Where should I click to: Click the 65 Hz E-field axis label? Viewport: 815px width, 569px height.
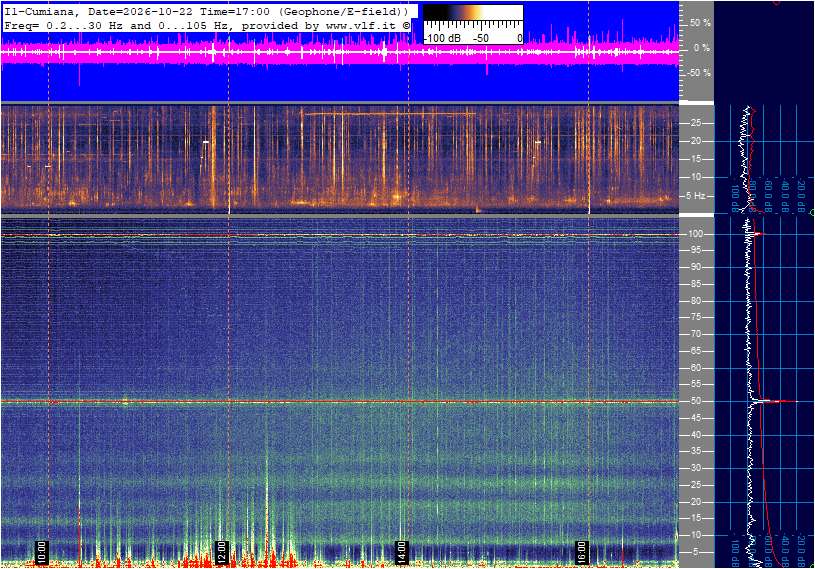click(x=695, y=351)
